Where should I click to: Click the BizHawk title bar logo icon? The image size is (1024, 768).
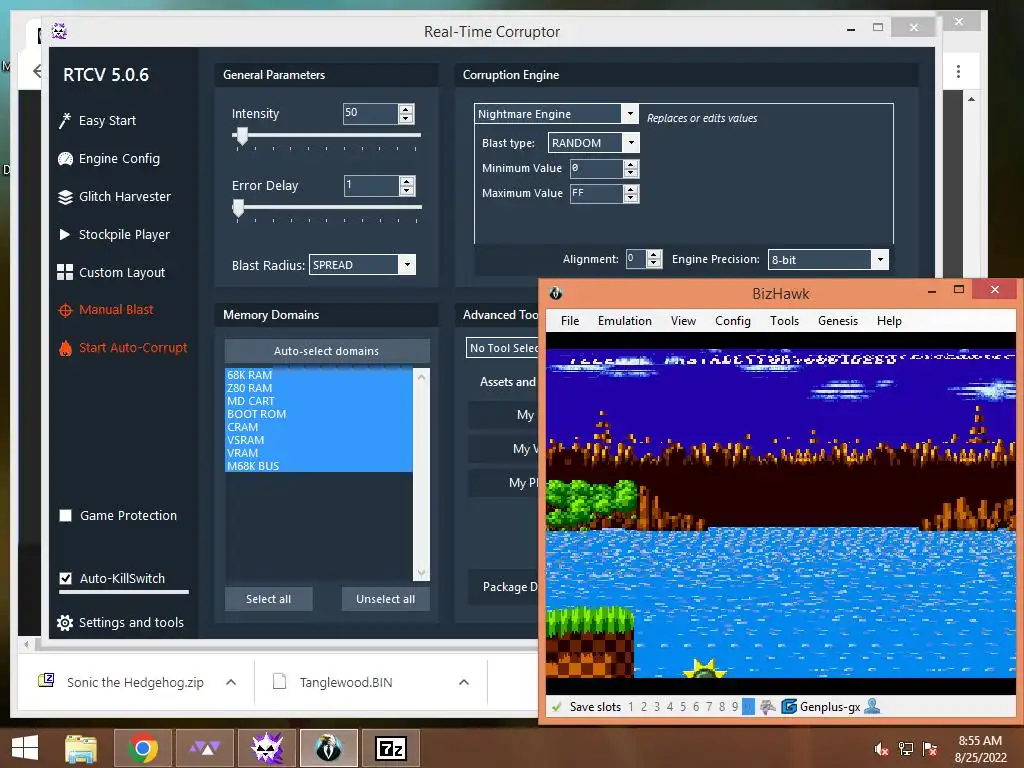coord(556,293)
